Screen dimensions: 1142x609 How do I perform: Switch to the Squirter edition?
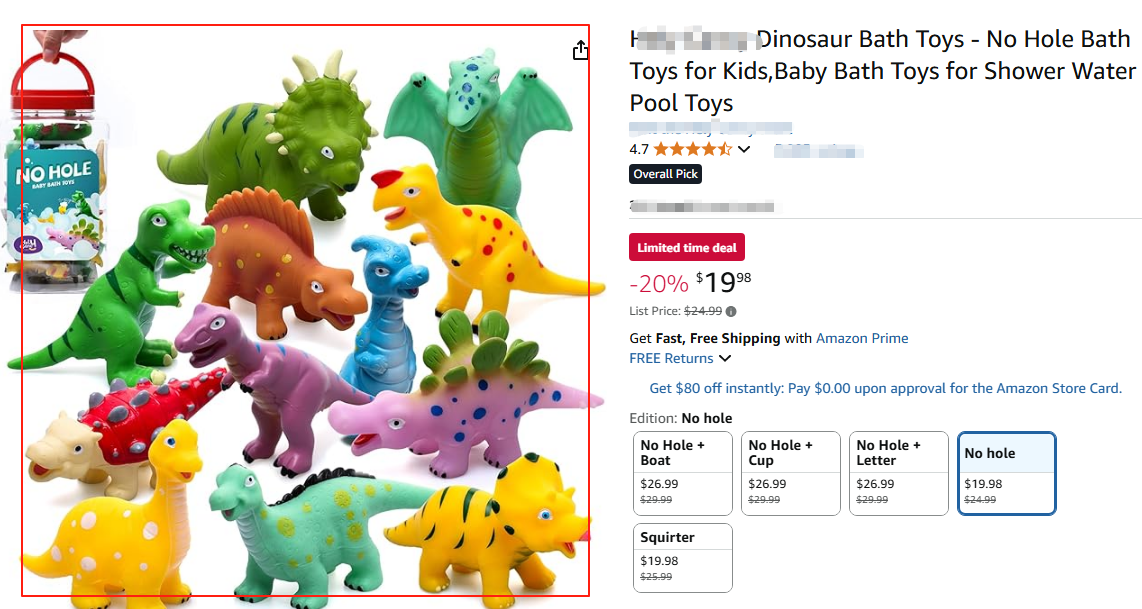point(683,557)
